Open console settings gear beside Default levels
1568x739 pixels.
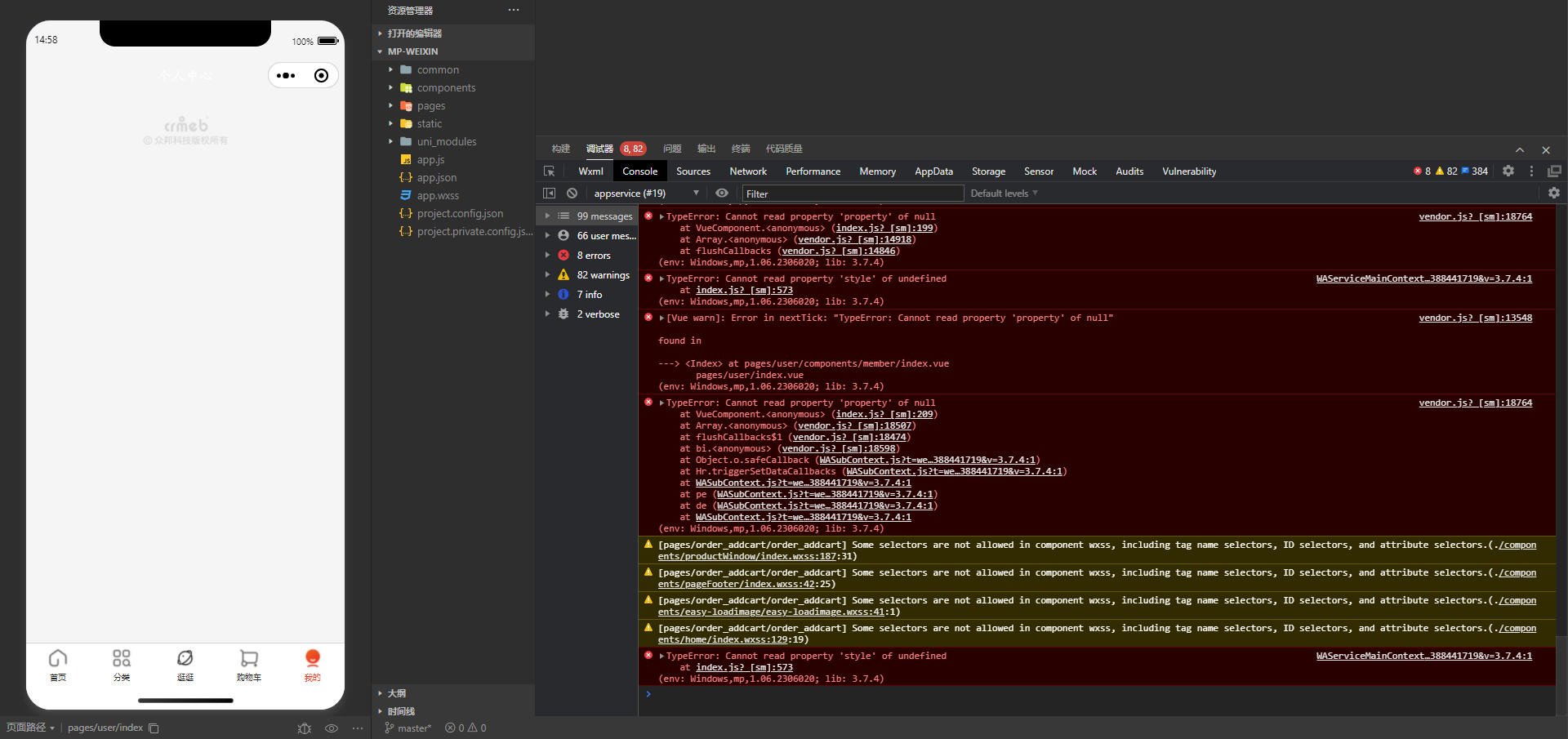pos(1554,194)
